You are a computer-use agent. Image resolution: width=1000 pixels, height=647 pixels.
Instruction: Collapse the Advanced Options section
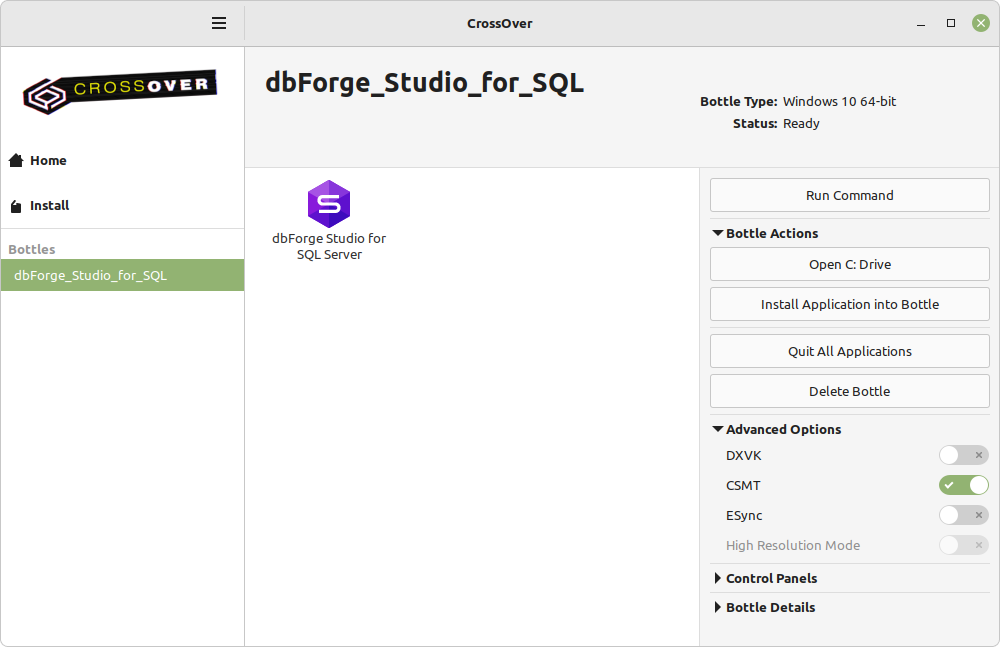click(x=718, y=430)
